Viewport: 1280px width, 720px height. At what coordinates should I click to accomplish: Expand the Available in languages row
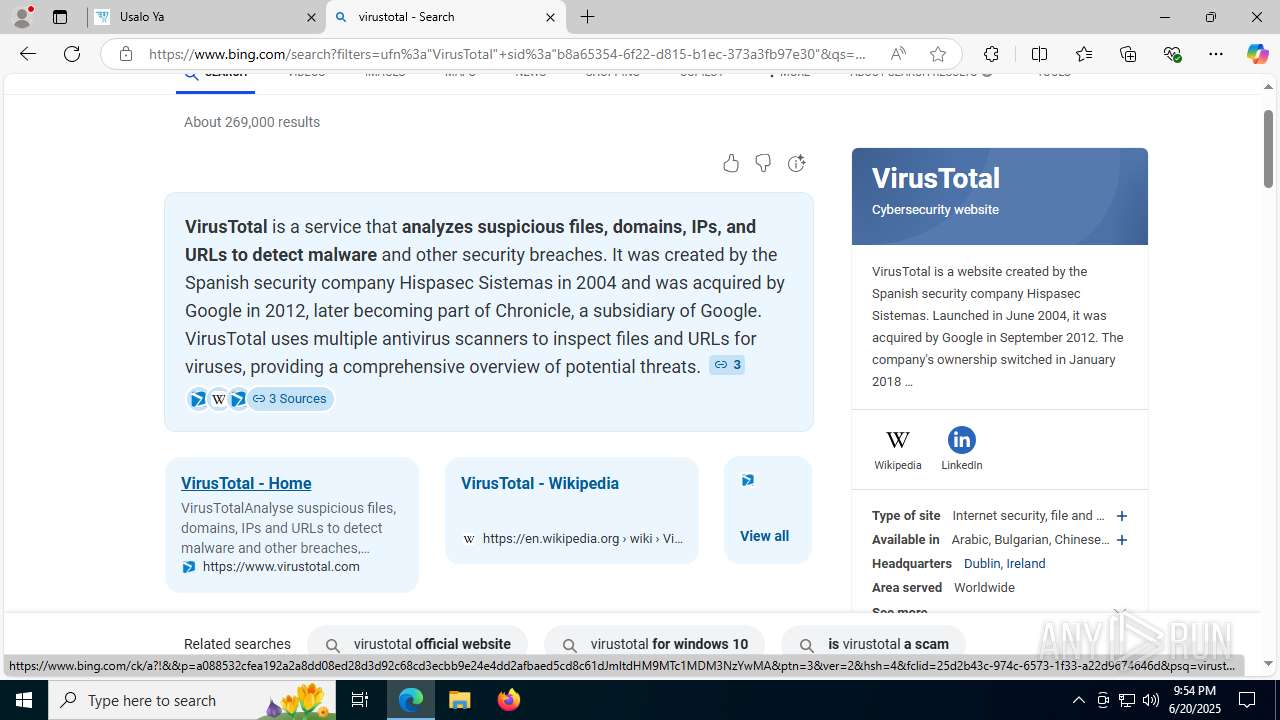pos(1122,540)
